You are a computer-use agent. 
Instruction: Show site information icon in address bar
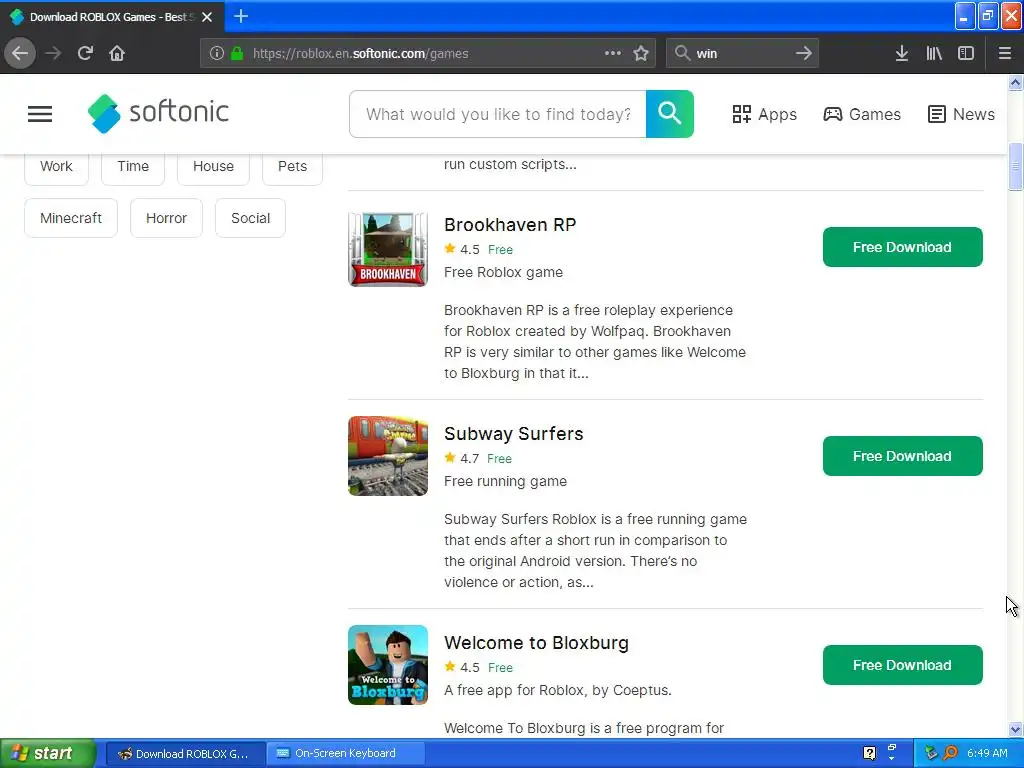coord(217,54)
